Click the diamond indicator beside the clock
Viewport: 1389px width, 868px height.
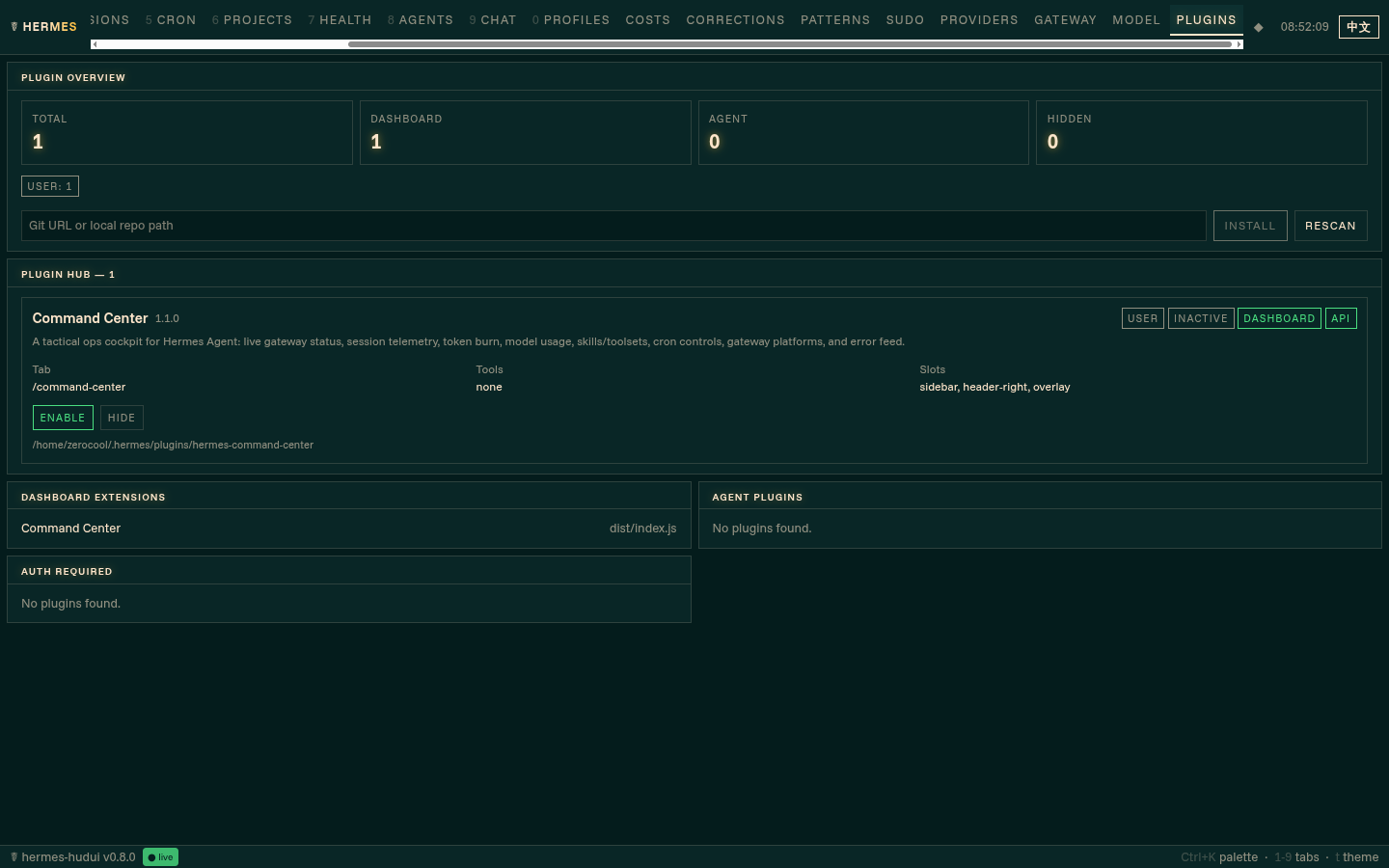coord(1258,27)
